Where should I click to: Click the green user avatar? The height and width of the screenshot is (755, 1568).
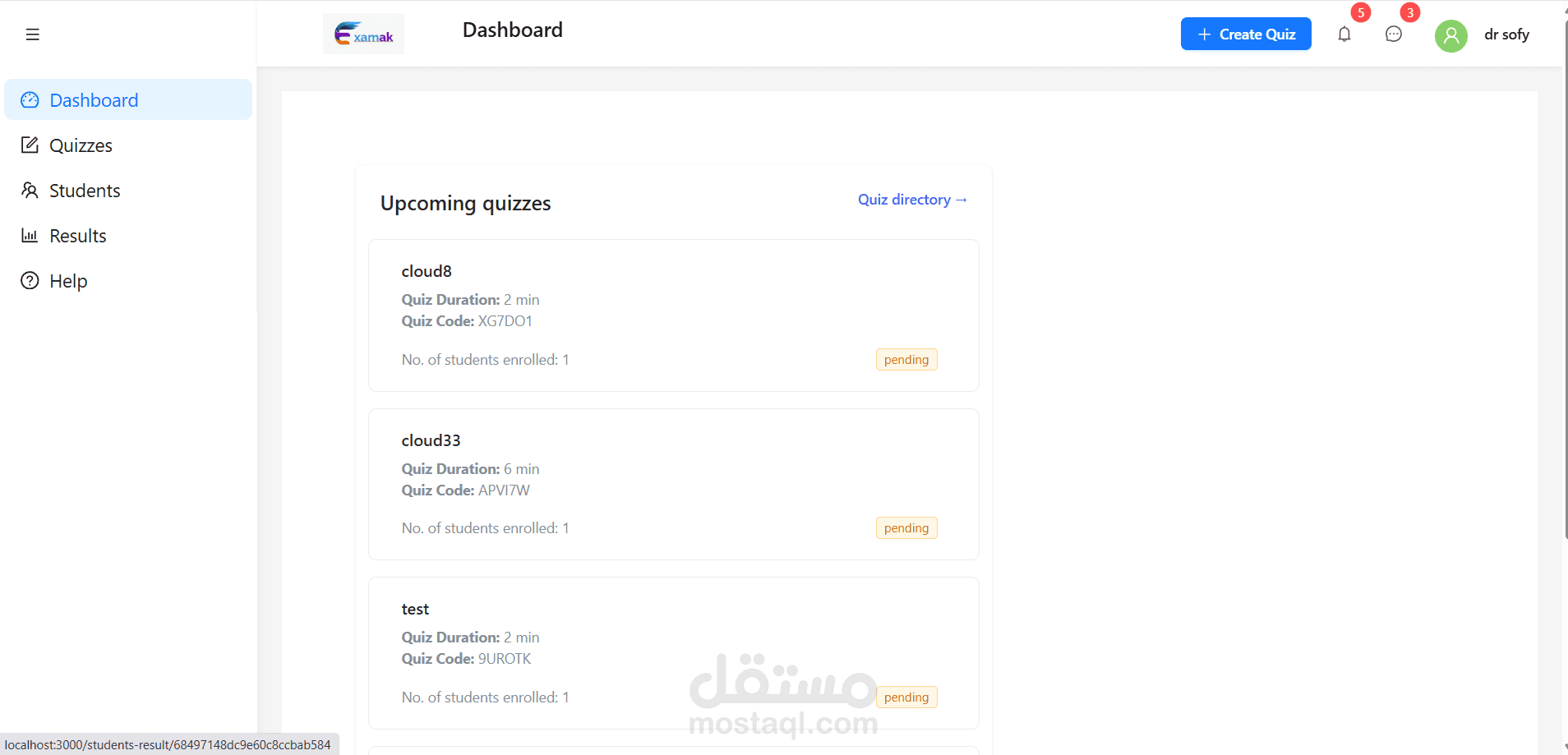pos(1451,35)
